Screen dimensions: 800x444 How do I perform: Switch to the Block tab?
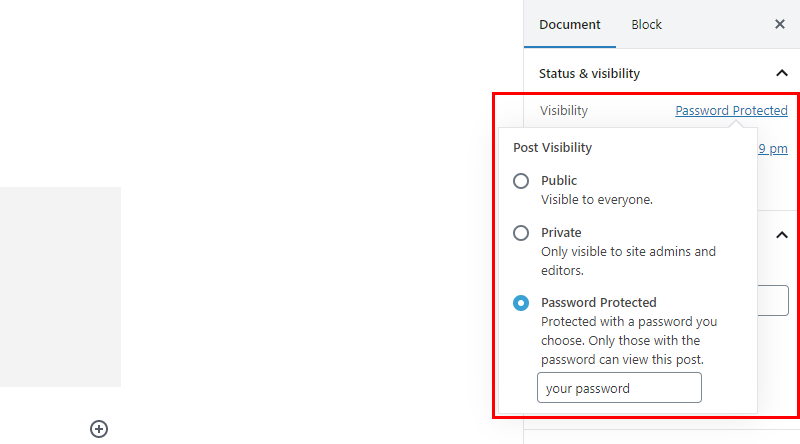click(x=646, y=24)
